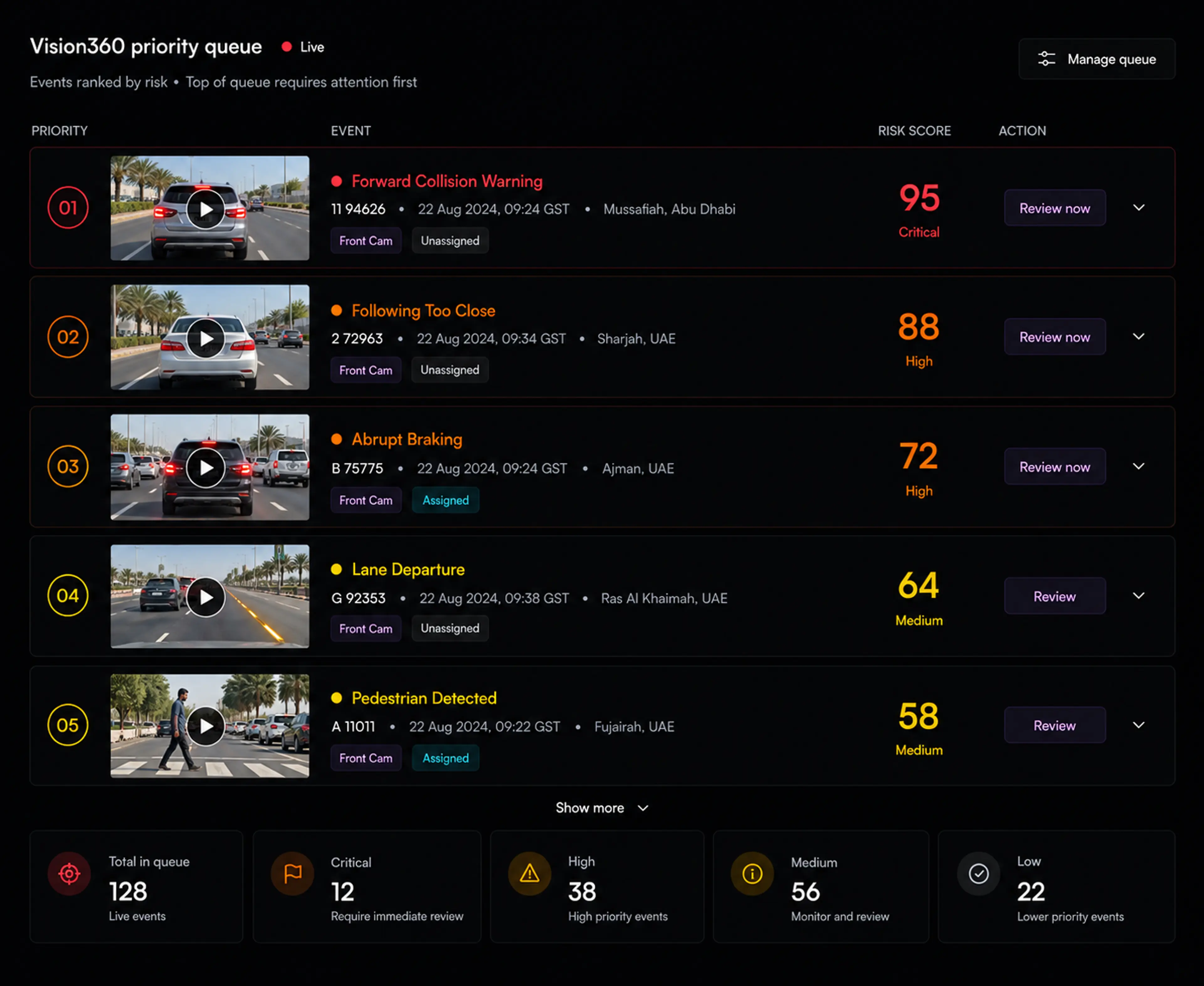Click Unassigned tag on Following Too Close
This screenshot has height=986, width=1204.
click(x=450, y=370)
